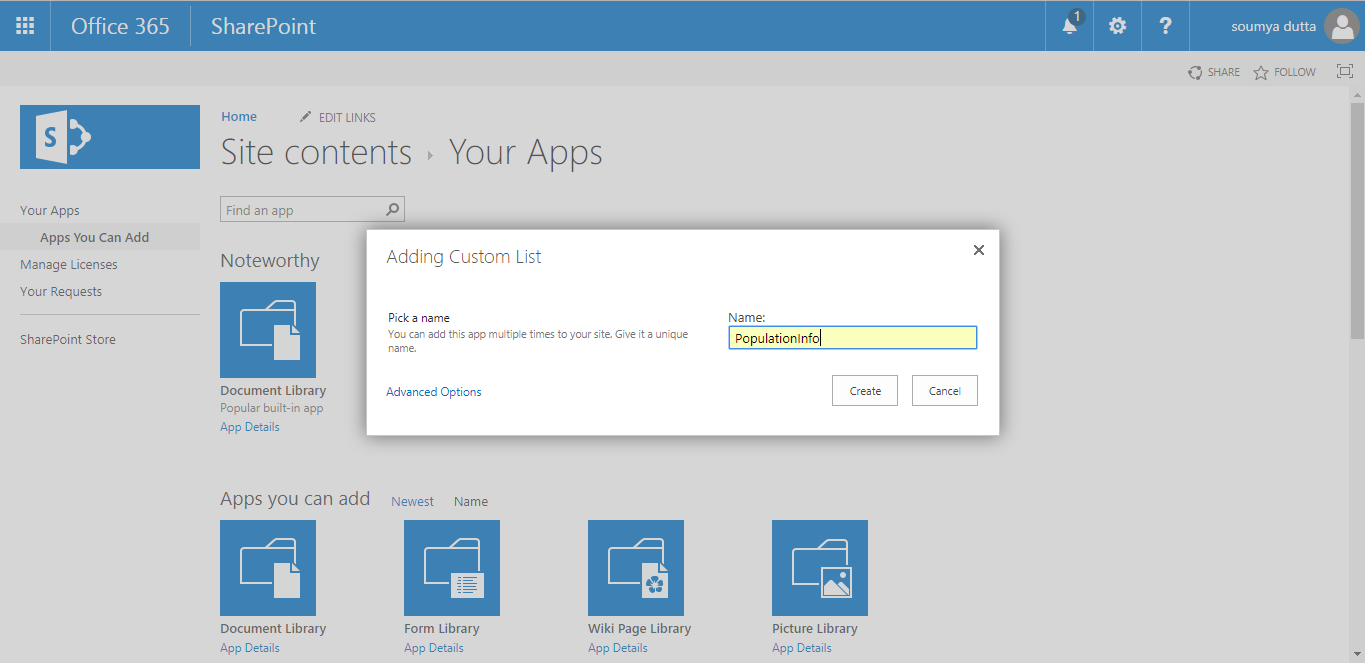
Task: Open the Settings gear menu
Action: click(1116, 25)
